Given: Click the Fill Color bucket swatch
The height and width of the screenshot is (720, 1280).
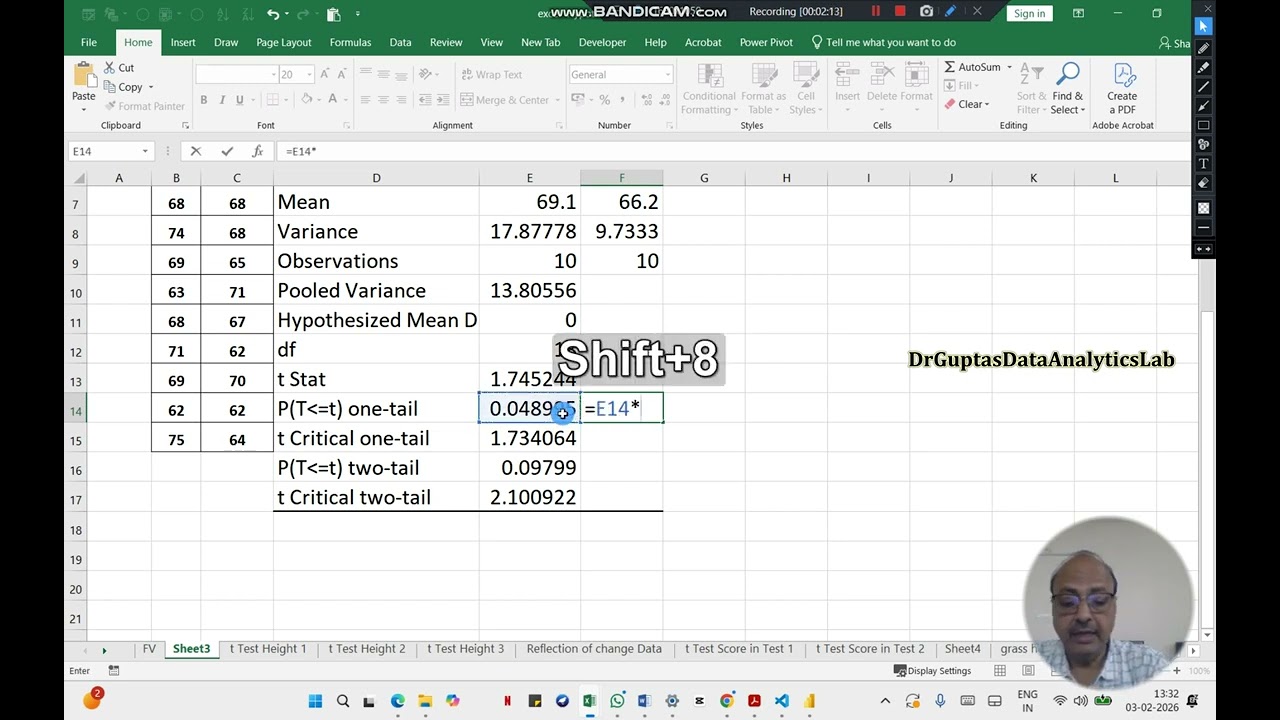Looking at the screenshot, I should click(307, 100).
